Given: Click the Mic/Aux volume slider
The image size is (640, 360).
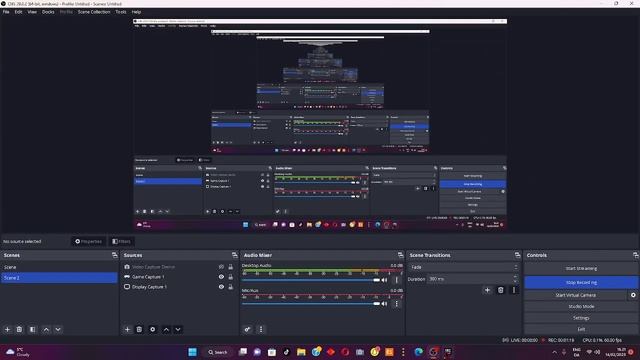Looking at the screenshot, I should tap(311, 304).
